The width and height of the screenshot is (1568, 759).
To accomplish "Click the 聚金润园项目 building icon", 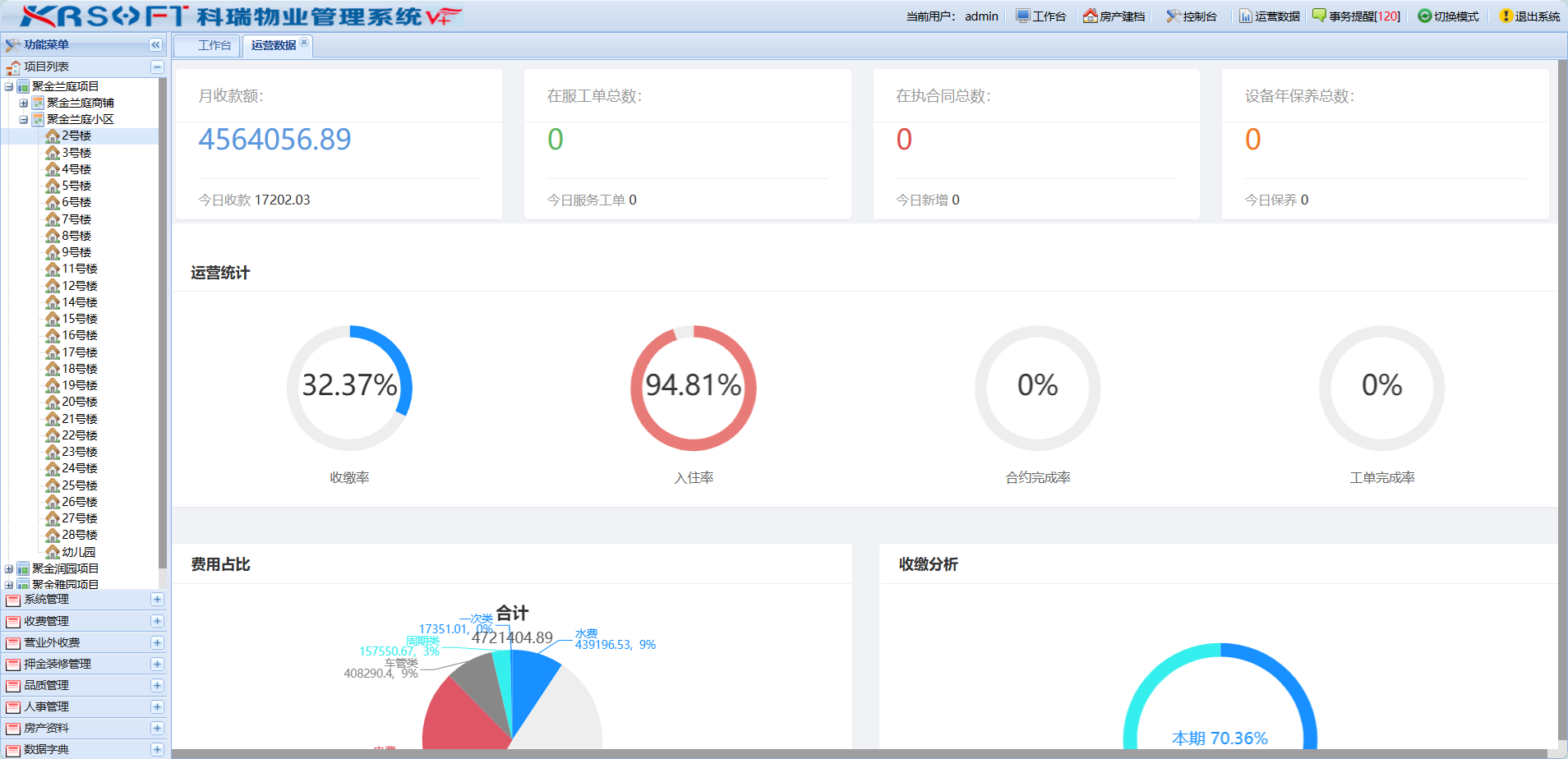I will point(23,568).
